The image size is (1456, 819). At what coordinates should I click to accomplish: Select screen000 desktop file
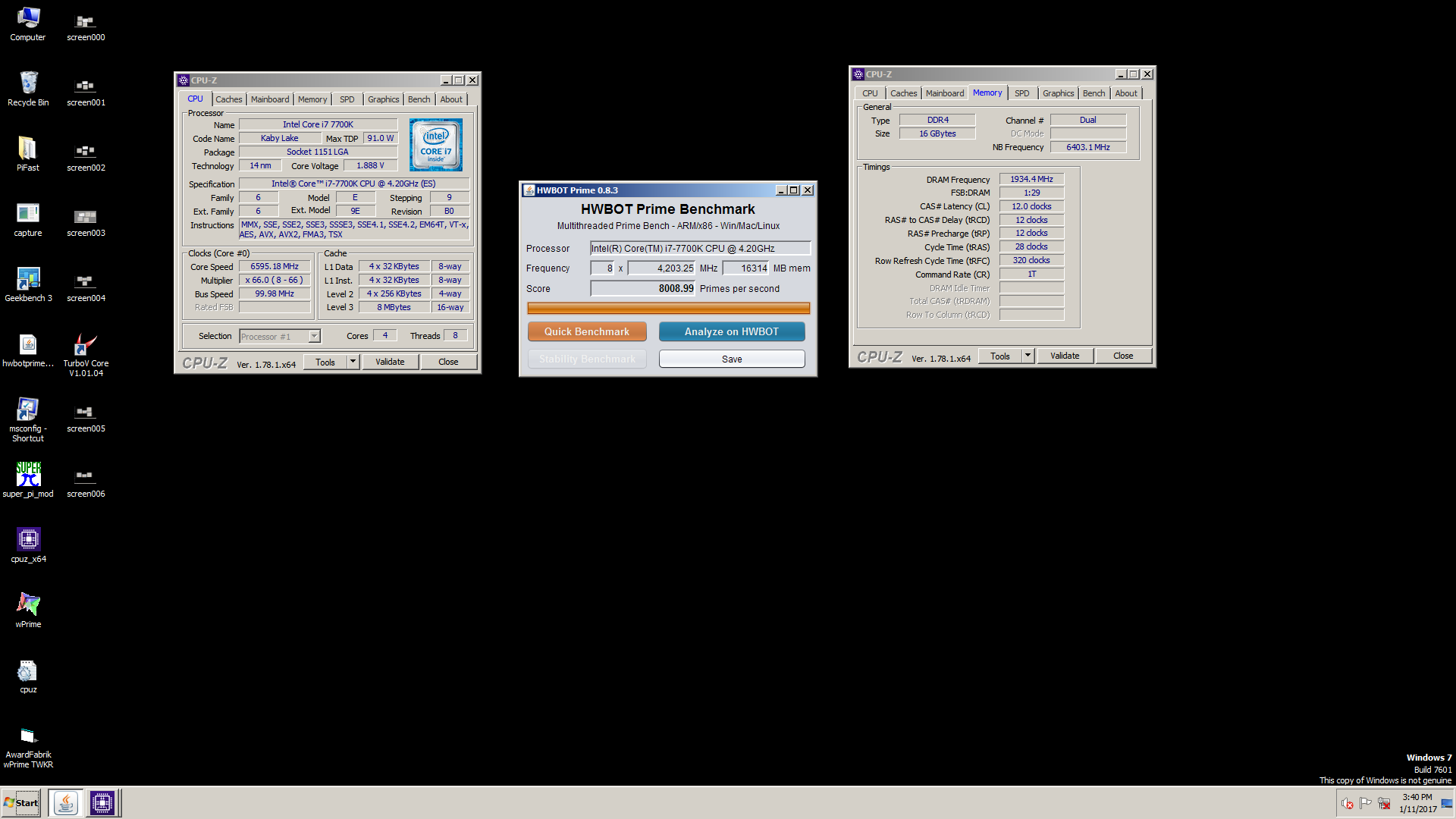tap(86, 27)
